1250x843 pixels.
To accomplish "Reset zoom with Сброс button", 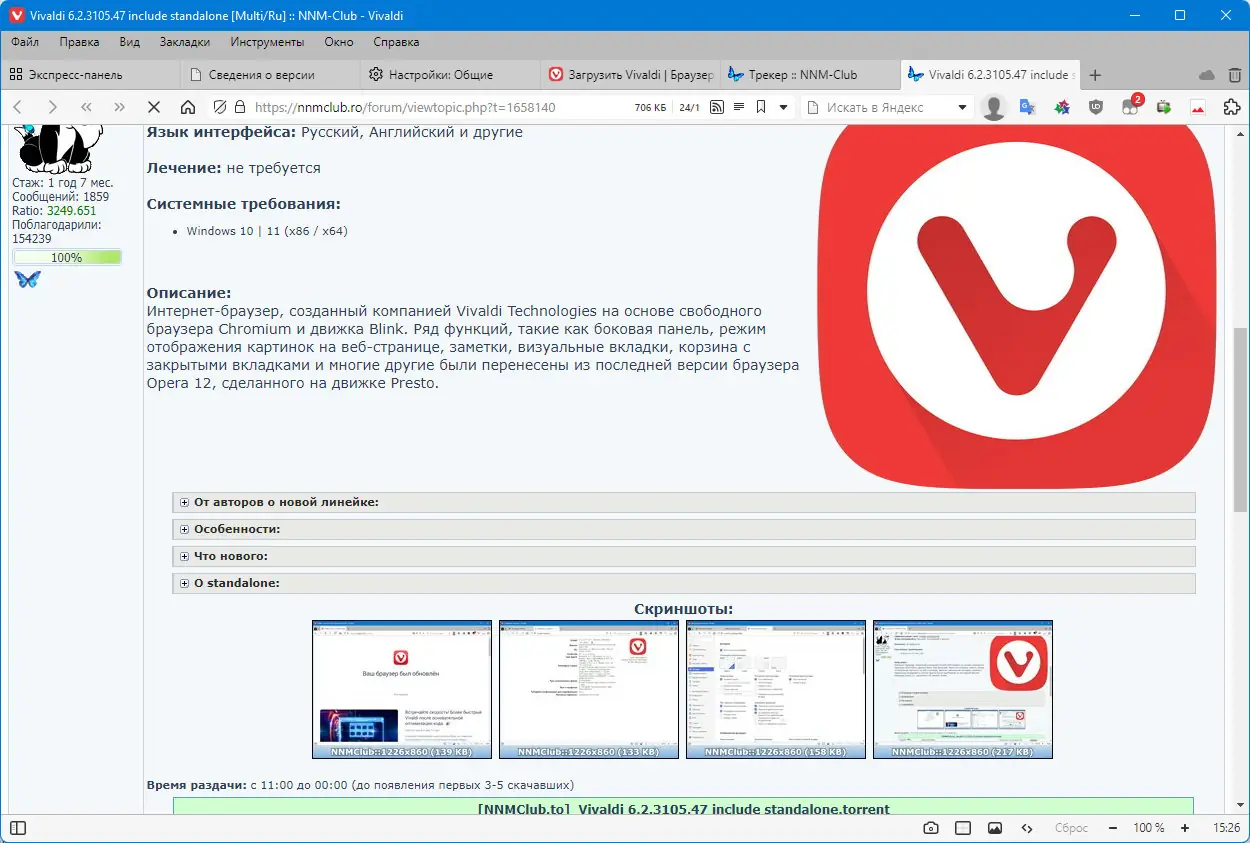I will (1071, 828).
